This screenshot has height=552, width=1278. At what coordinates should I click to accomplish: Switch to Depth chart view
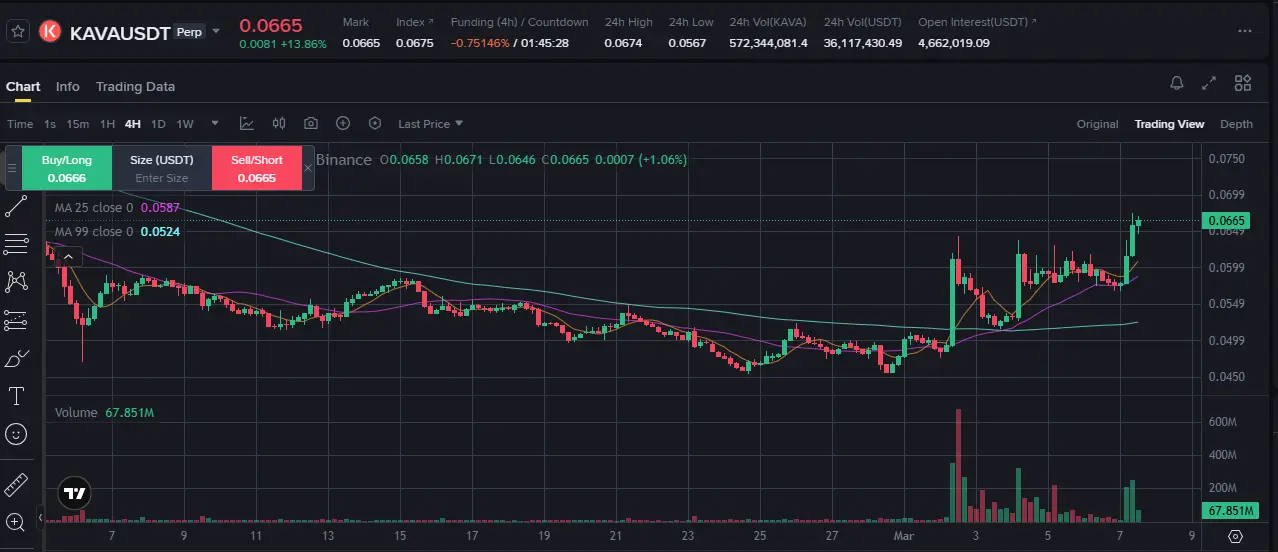point(1236,124)
